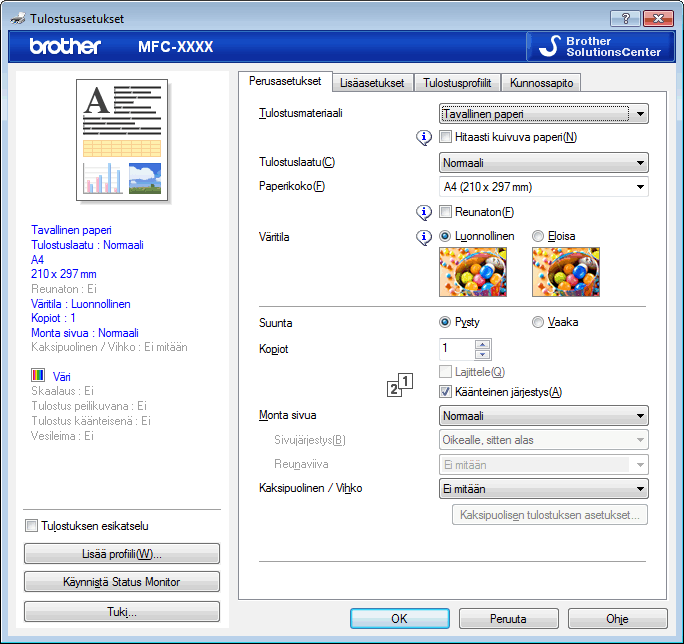The image size is (684, 644).
Task: Click the Eloisa sample image
Action: click(566, 272)
